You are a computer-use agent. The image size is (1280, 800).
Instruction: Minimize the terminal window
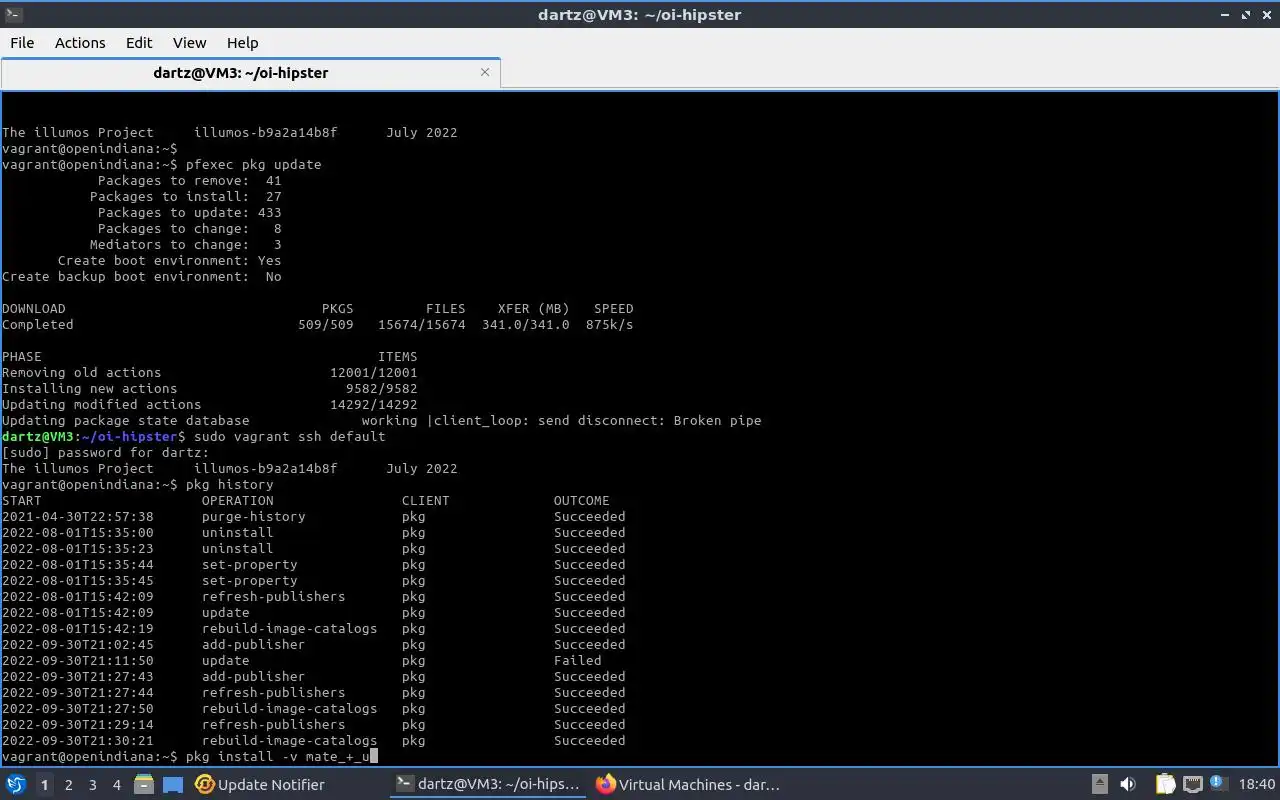[x=1225, y=15]
